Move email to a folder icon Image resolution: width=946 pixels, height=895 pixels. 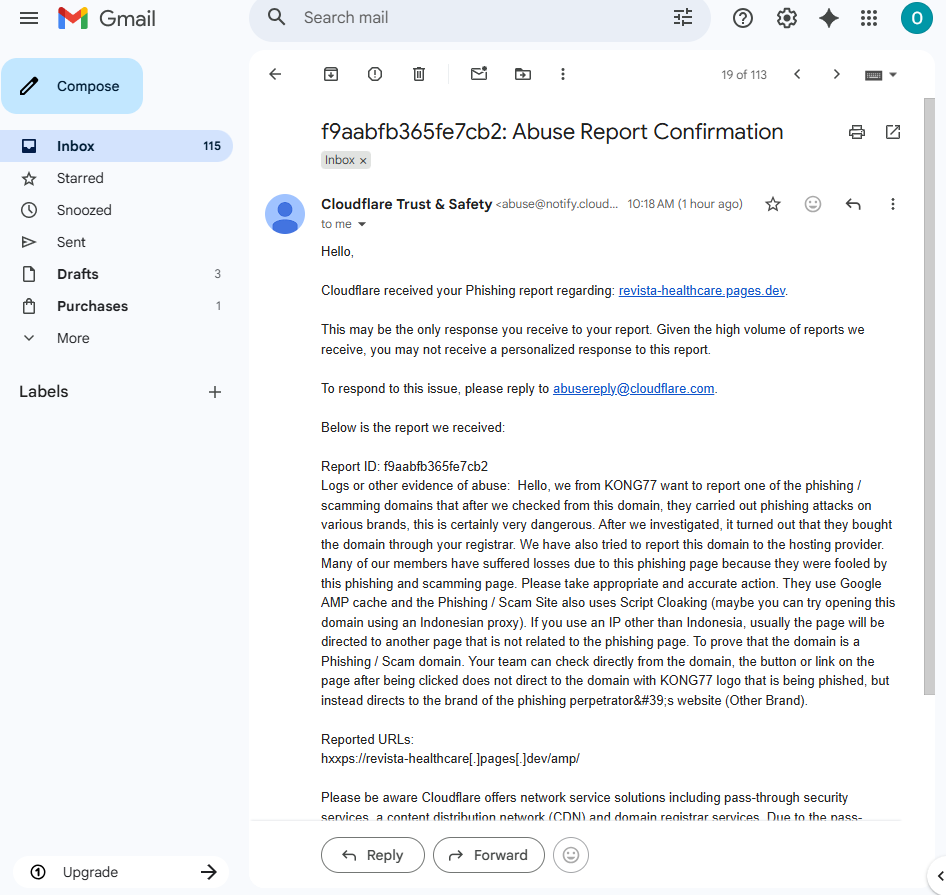522,74
